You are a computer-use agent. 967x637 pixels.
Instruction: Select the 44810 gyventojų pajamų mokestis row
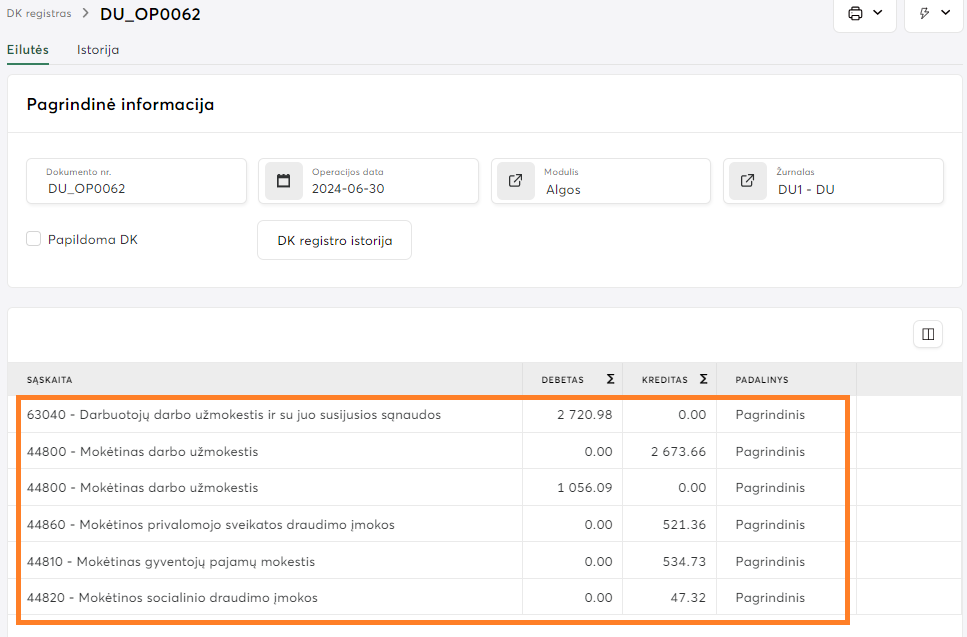coord(171,561)
